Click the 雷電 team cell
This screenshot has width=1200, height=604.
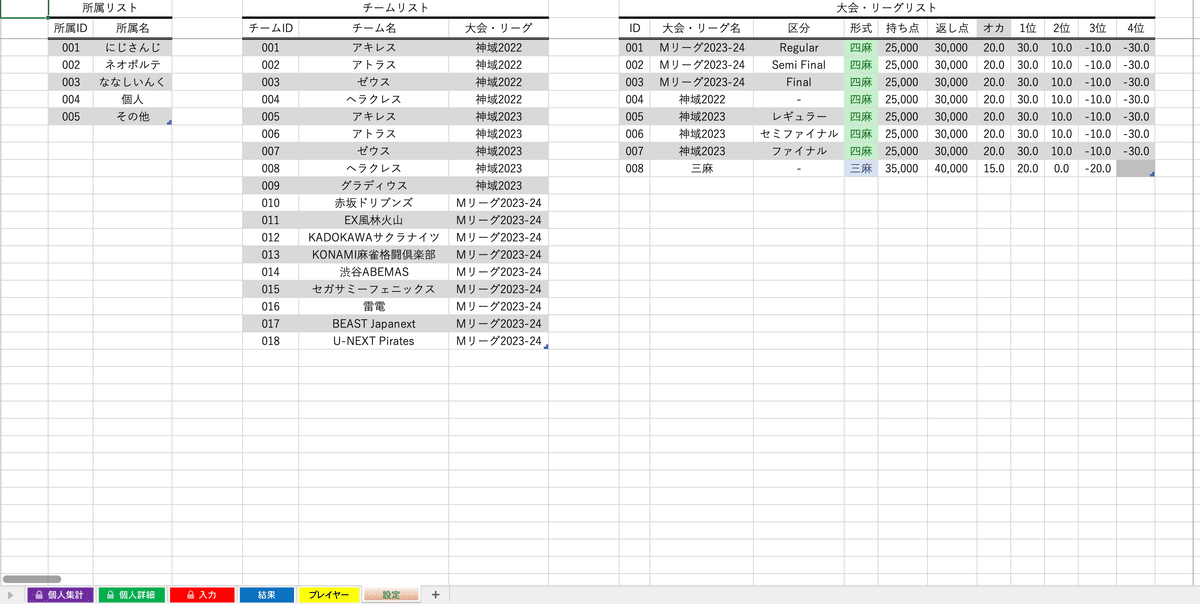(374, 306)
